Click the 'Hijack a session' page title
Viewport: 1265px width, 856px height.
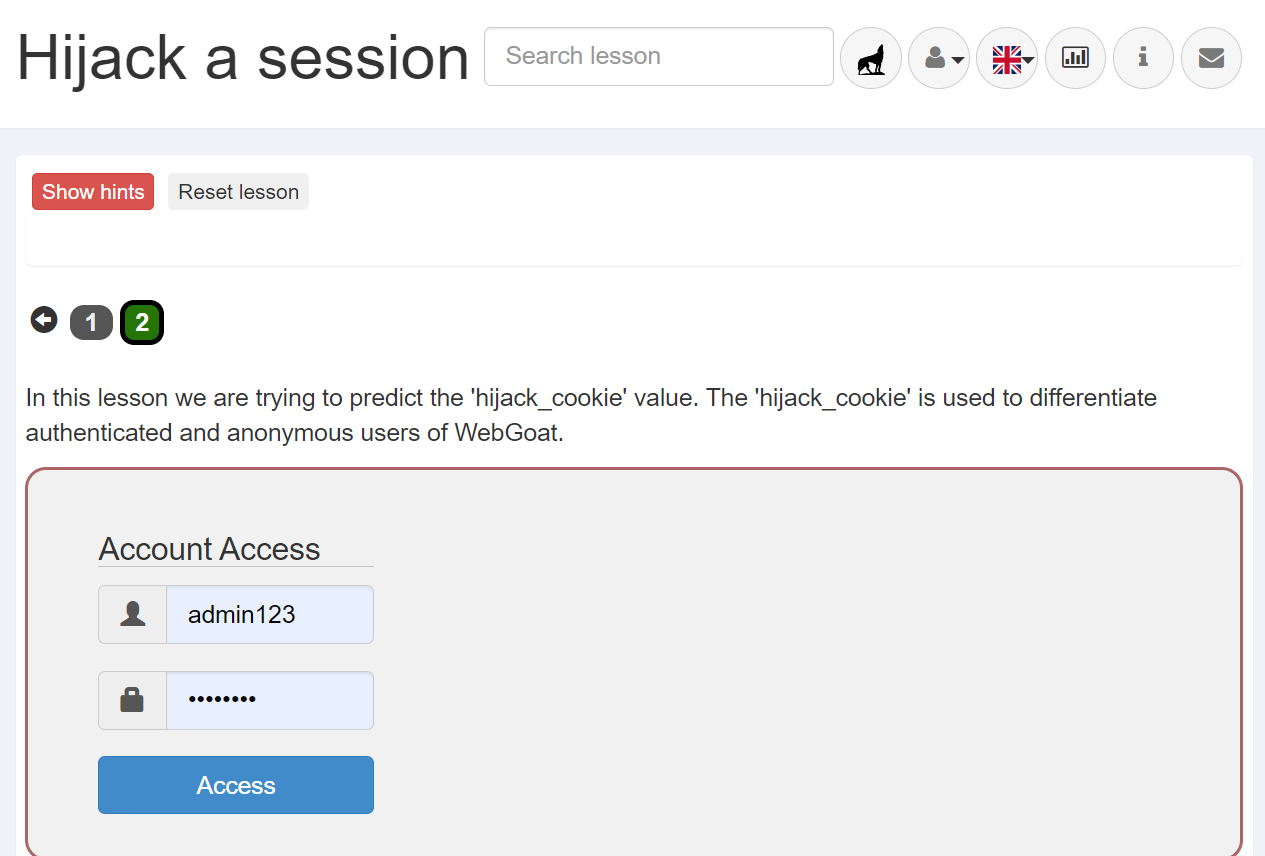click(x=243, y=58)
